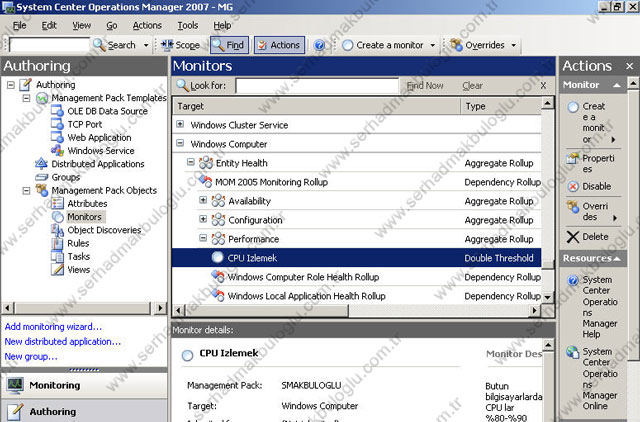640x422 pixels.
Task: Sort by the Target column header
Action: [x=317, y=107]
